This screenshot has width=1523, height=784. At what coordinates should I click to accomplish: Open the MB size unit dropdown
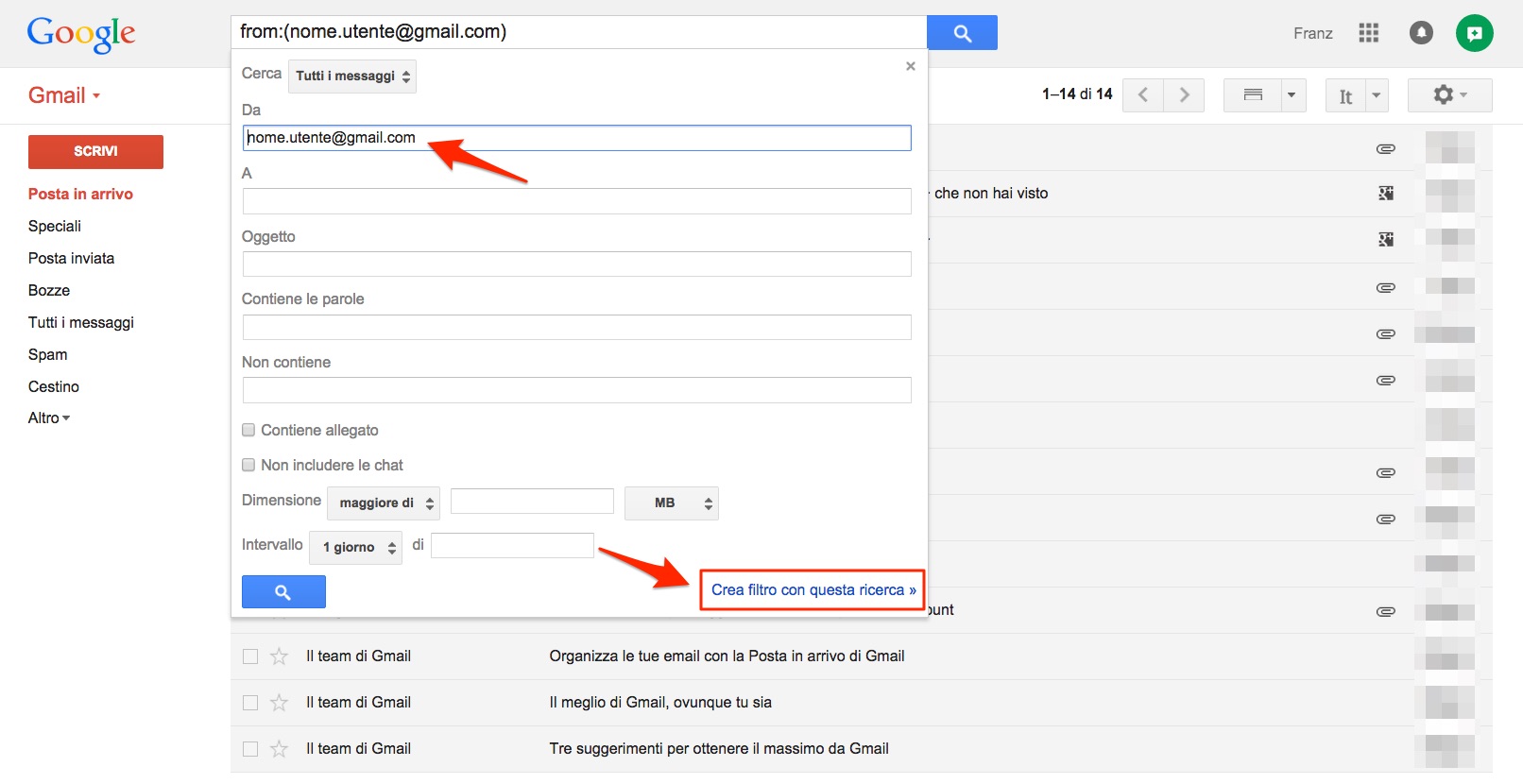pyautogui.click(x=672, y=503)
